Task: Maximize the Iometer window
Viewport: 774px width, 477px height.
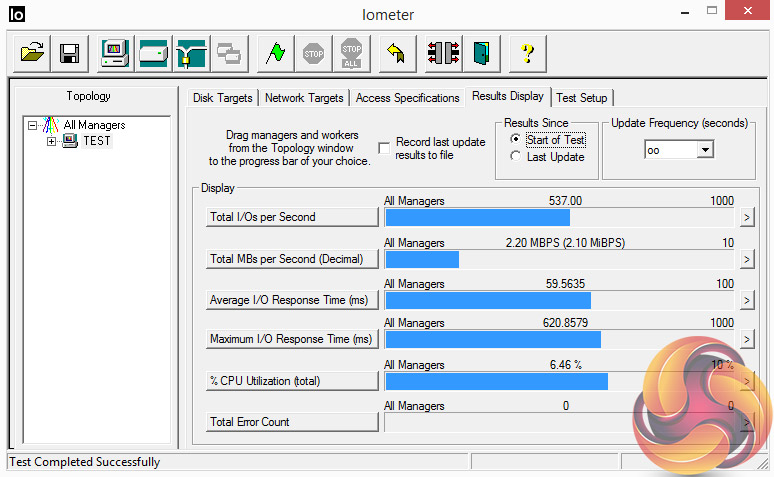Action: (711, 11)
